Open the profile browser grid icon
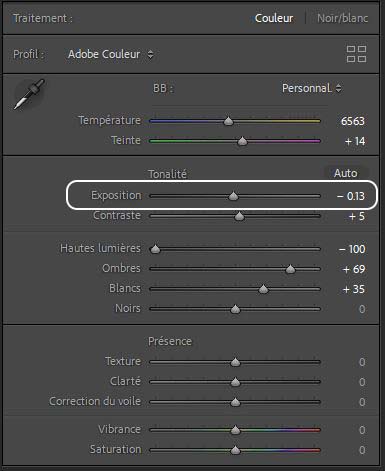385x471 pixels. pos(356,54)
